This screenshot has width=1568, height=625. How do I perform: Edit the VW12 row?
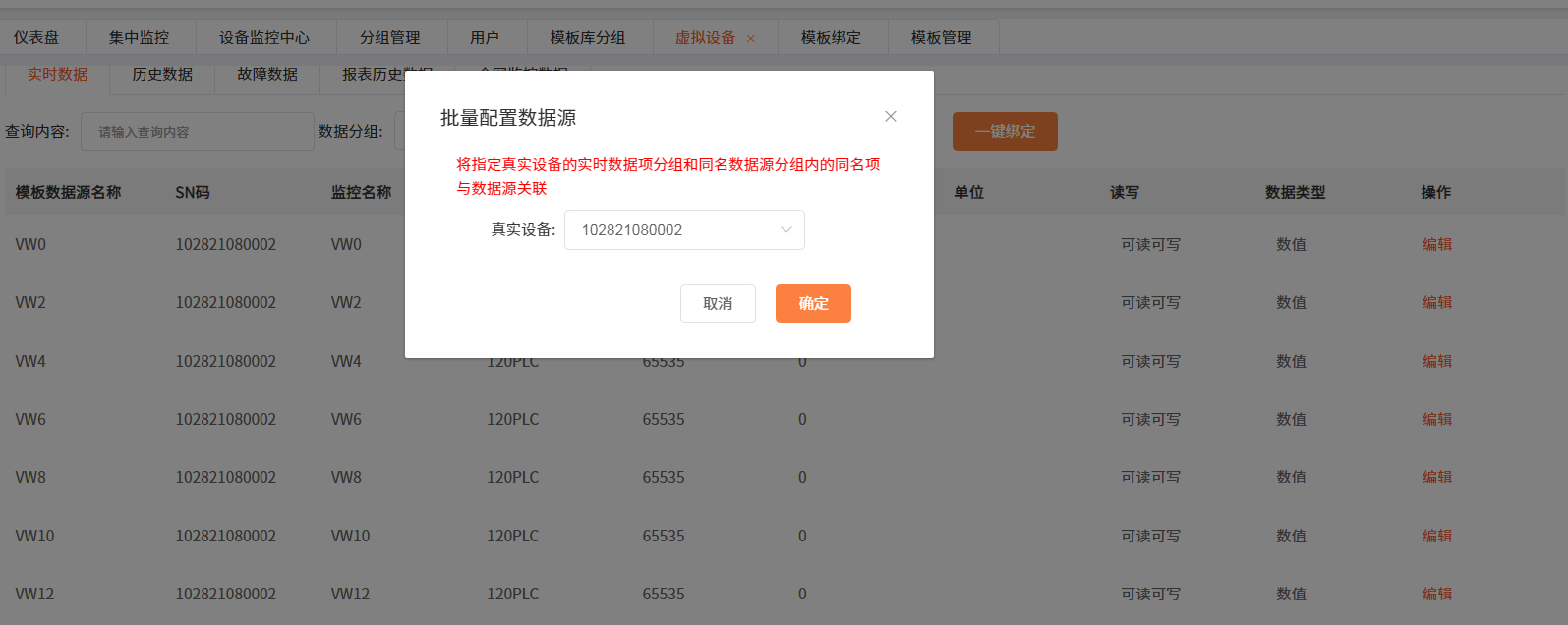point(1436,594)
